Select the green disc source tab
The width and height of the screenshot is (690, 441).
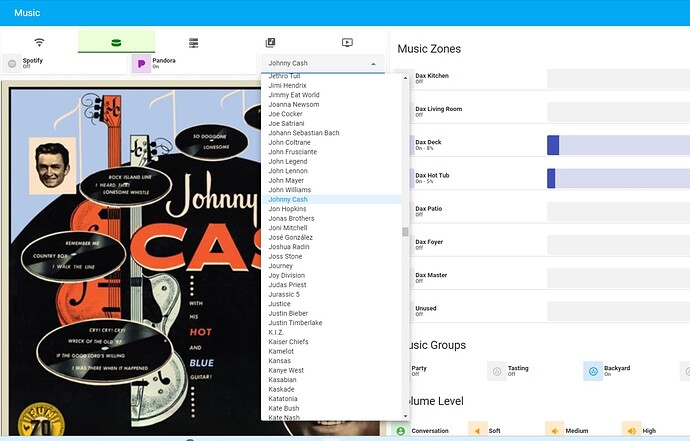click(116, 42)
